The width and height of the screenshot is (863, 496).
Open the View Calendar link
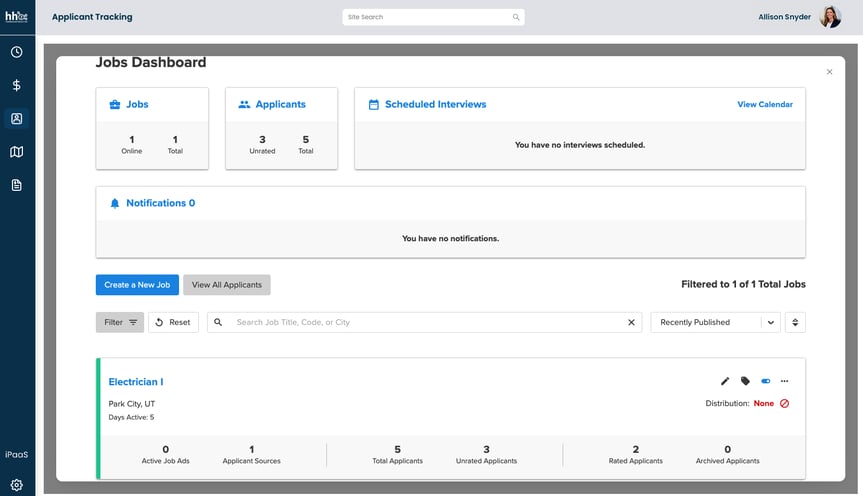pyautogui.click(x=764, y=104)
